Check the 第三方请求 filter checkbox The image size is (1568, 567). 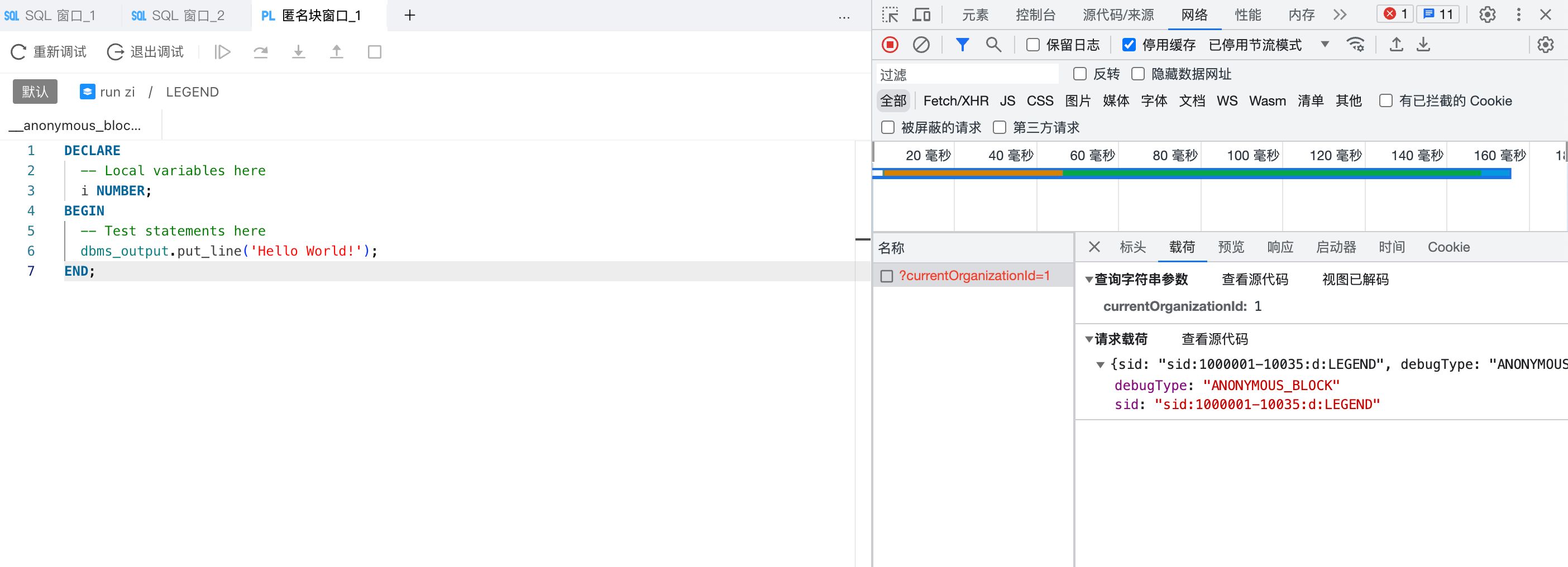coord(999,127)
